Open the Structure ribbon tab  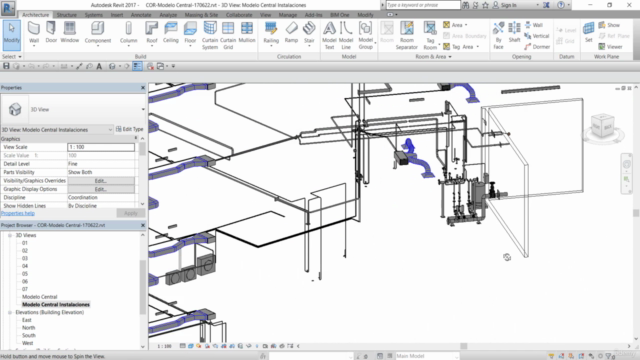pyautogui.click(x=67, y=15)
